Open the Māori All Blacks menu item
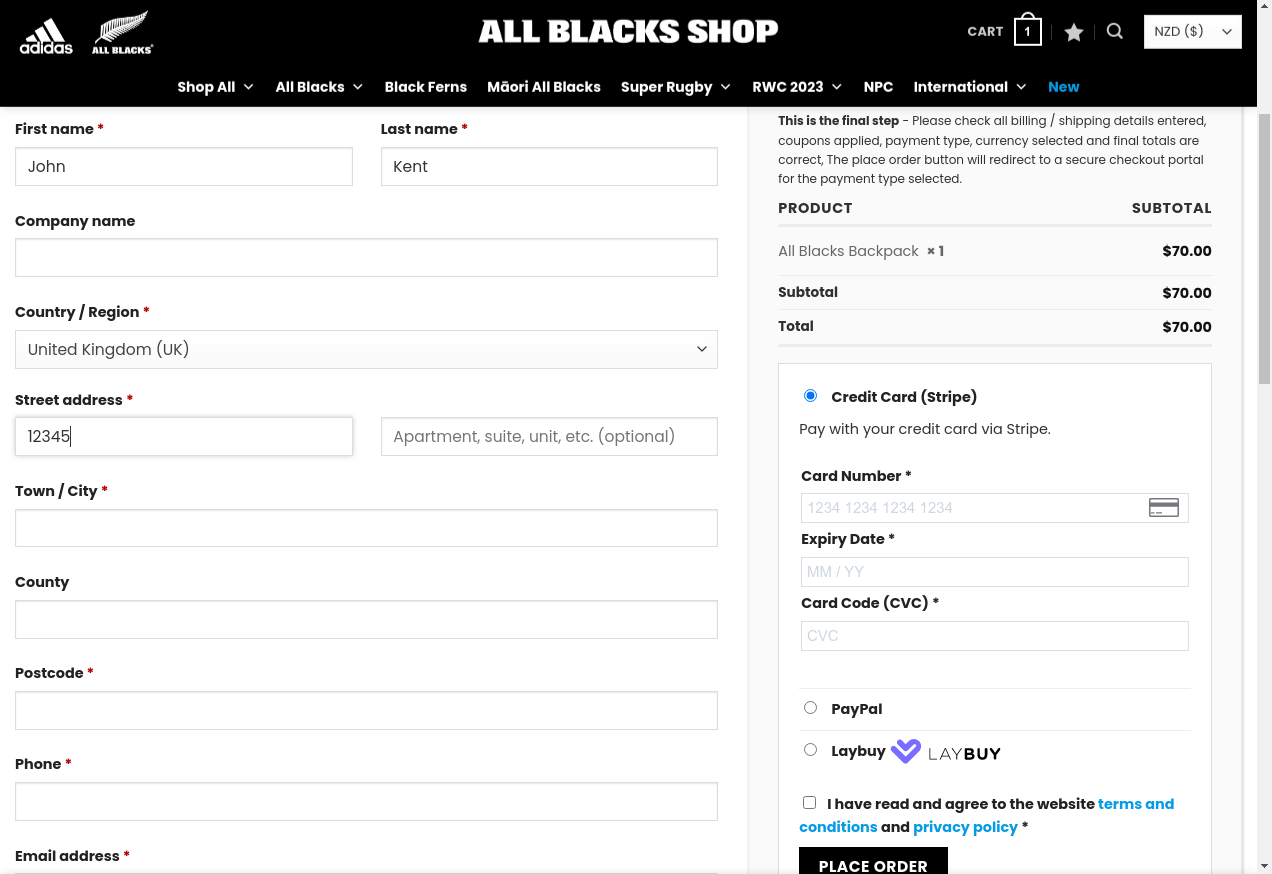 pos(544,87)
